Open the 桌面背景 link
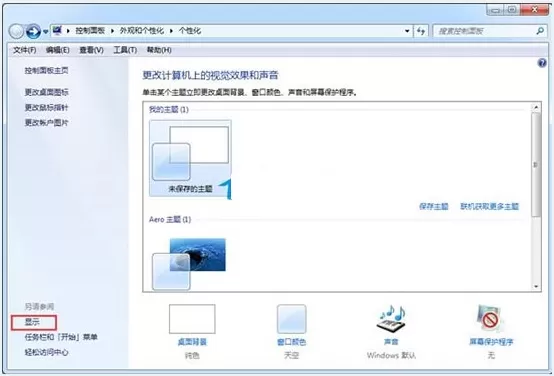 point(192,342)
